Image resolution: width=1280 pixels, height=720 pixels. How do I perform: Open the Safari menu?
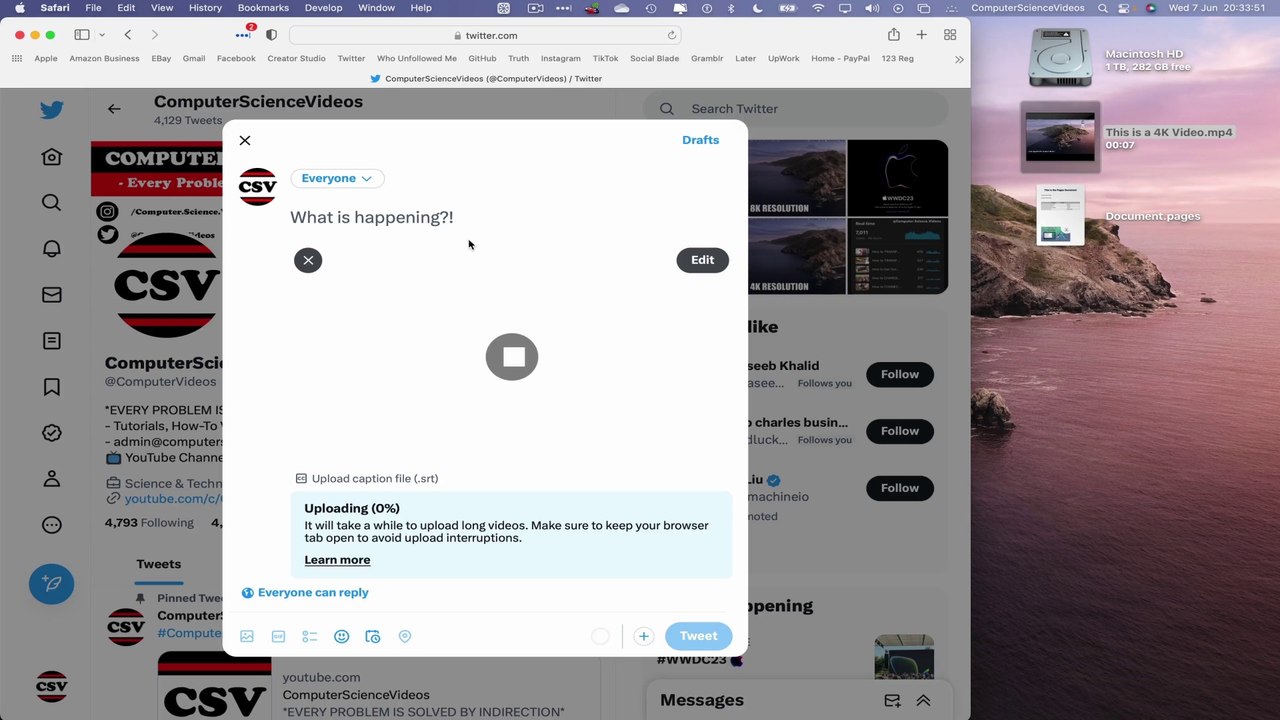click(x=55, y=8)
